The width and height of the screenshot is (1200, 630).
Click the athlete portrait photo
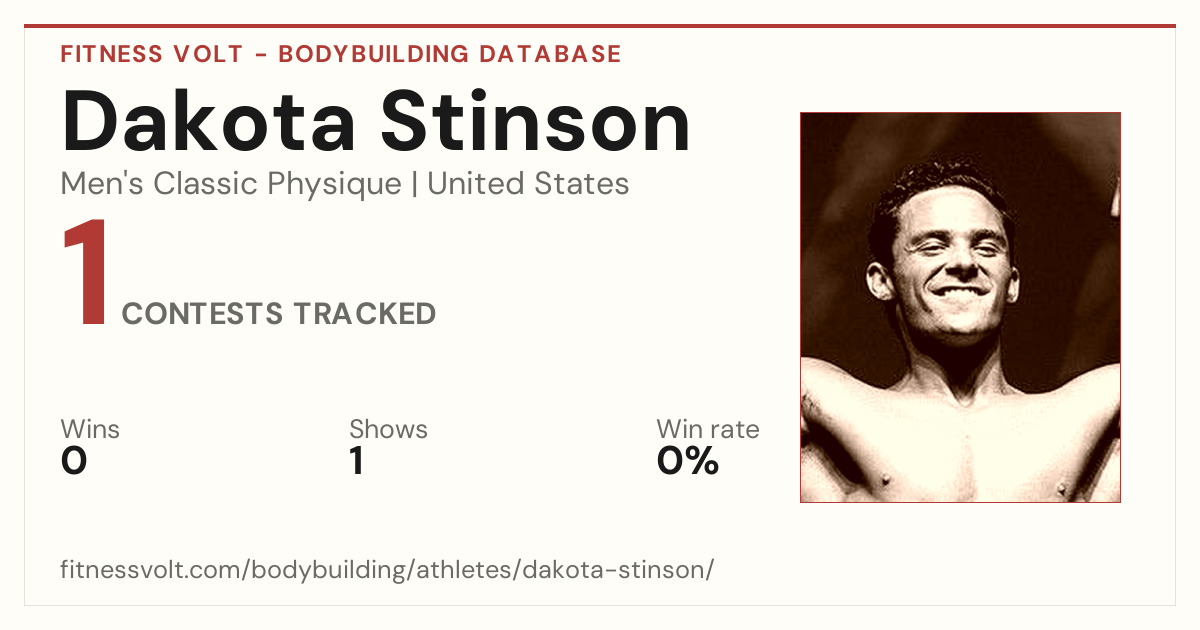pos(960,307)
